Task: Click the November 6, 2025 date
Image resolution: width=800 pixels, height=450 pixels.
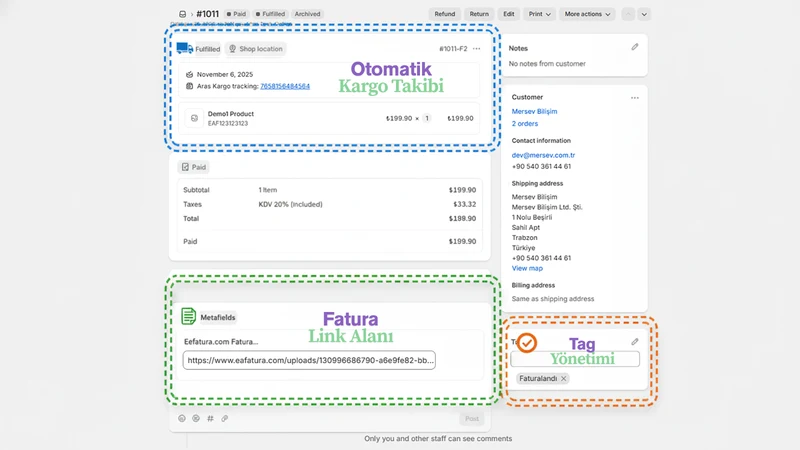Action: click(x=225, y=74)
